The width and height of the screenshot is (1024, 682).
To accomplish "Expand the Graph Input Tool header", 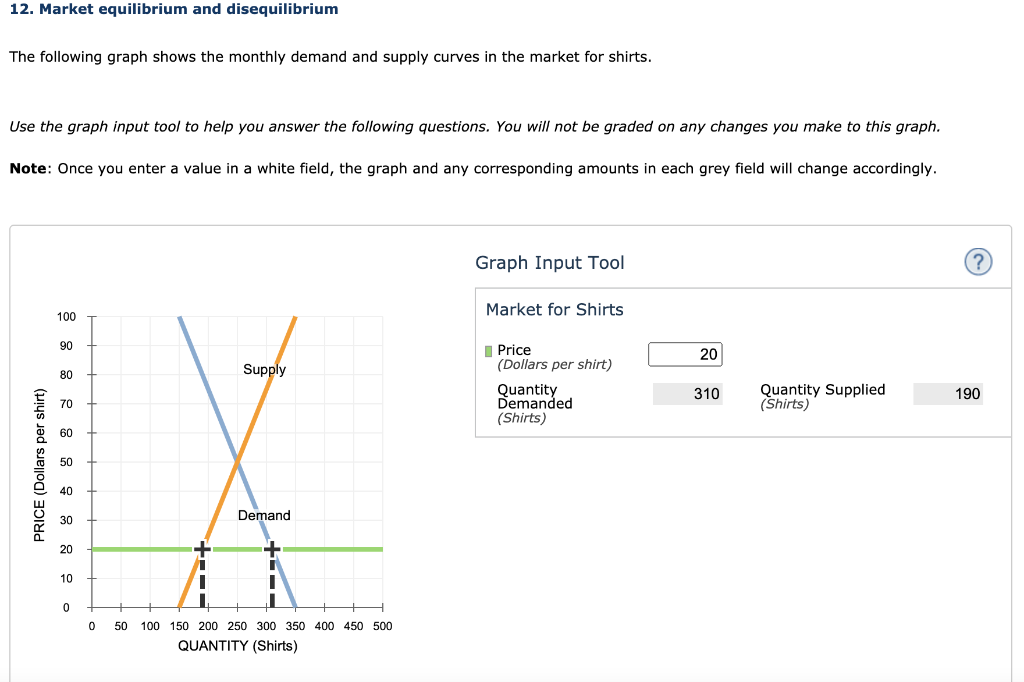I will point(548,262).
